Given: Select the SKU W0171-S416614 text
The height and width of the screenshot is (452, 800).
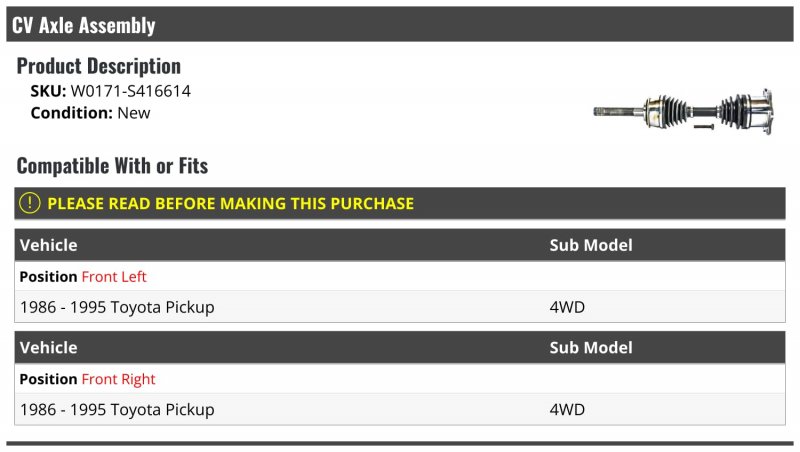Looking at the screenshot, I should point(110,91).
